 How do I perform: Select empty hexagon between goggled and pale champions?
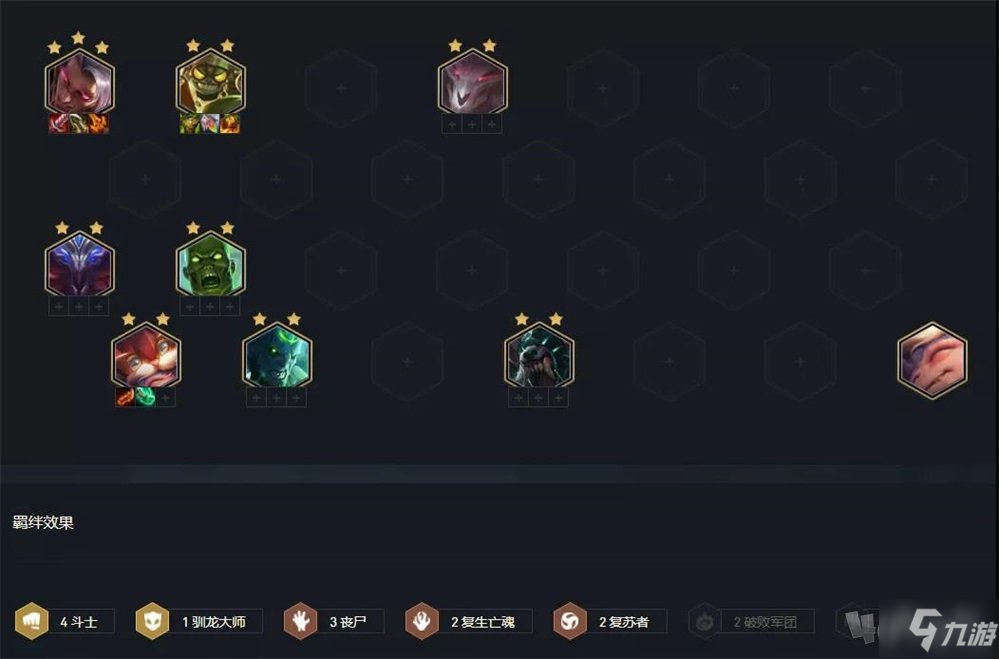[x=341, y=88]
